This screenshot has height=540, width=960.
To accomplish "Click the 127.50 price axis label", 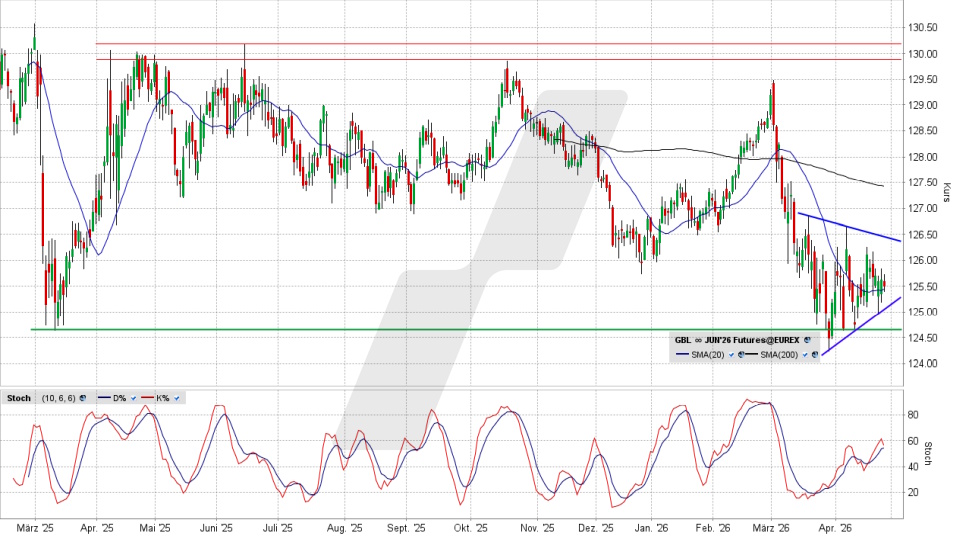I will [x=923, y=183].
